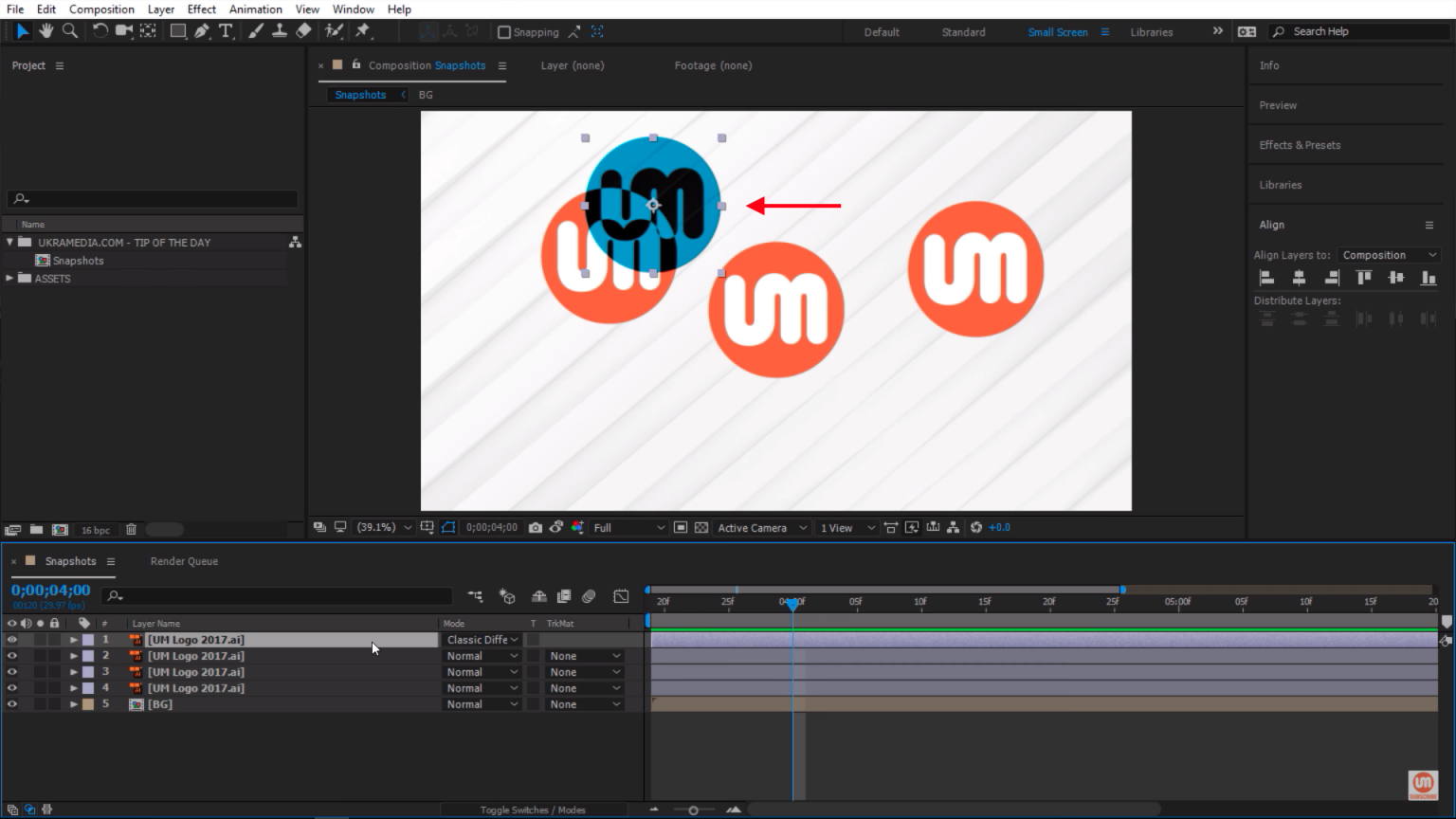
Task: Open the Composition menu
Action: coord(101,9)
